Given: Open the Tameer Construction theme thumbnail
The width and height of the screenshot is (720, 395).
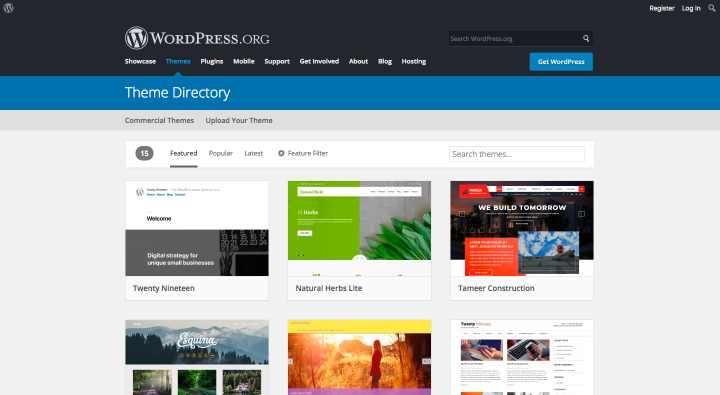Looking at the screenshot, I should (522, 228).
